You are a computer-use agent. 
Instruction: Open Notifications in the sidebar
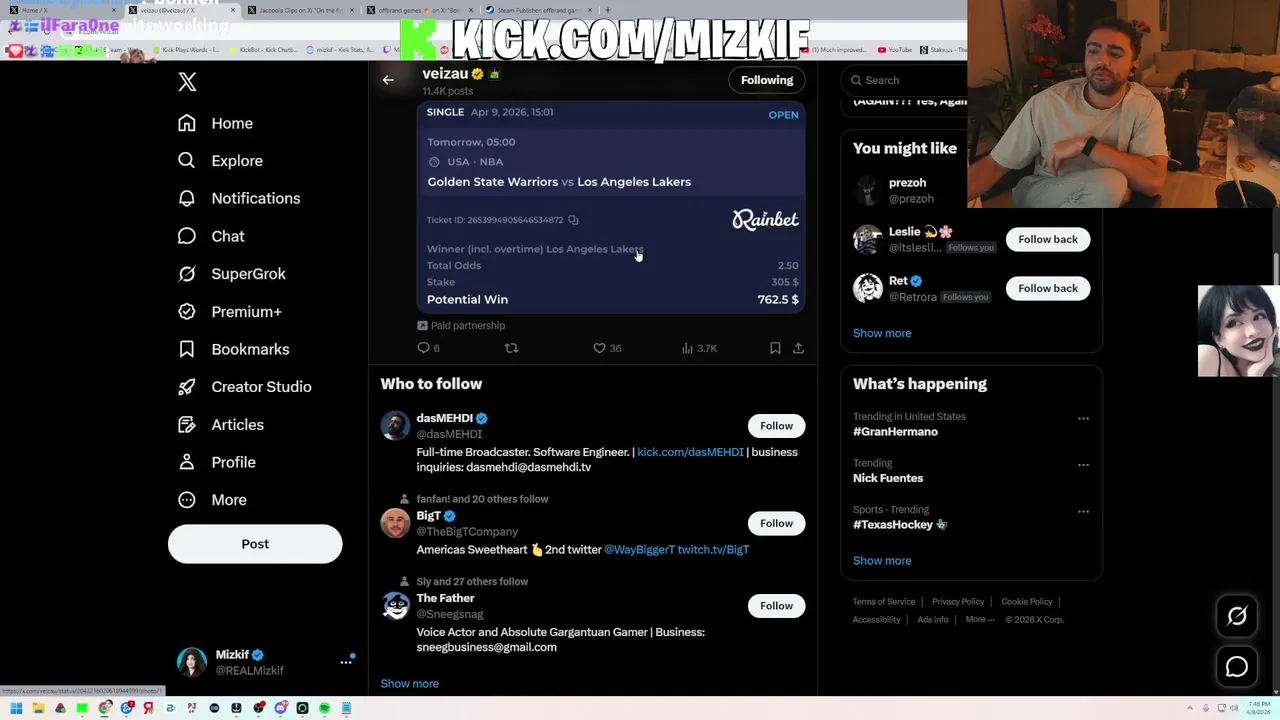[x=238, y=198]
